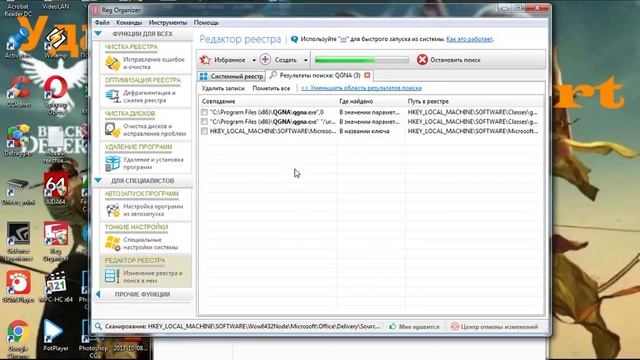
Task: Click 'Как это работает' link
Action: [x=469, y=39]
